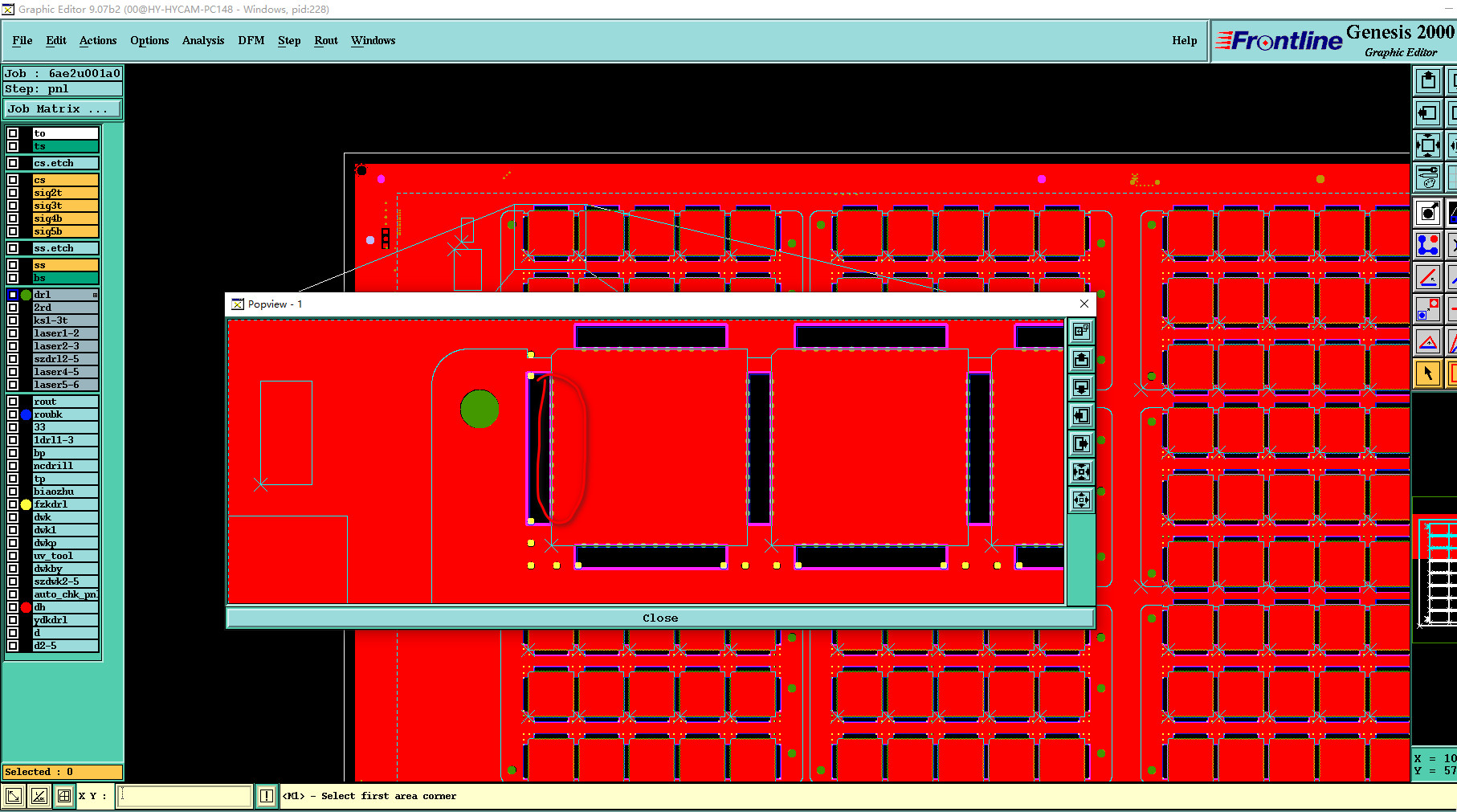Click the zoom home four-arrow icon in the right toolbar
This screenshot has width=1457, height=812.
point(1428,145)
